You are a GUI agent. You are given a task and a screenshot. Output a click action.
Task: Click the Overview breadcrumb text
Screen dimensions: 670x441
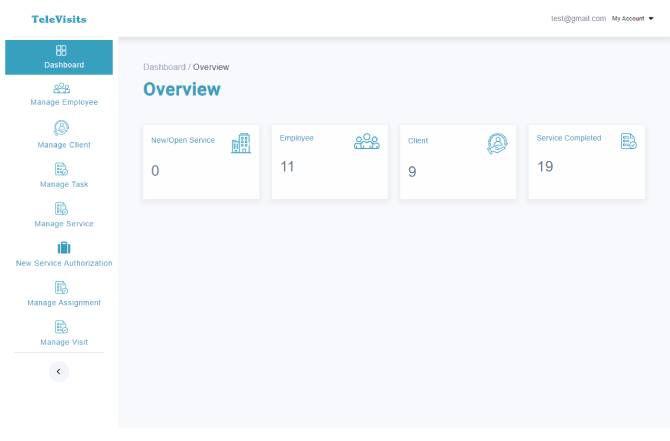coord(211,67)
